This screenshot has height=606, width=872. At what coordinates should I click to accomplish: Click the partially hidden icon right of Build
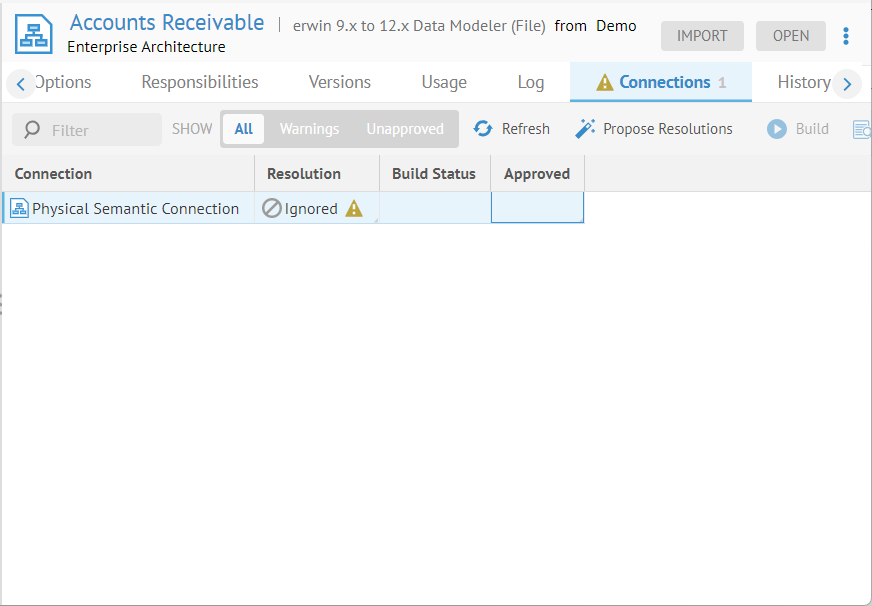click(861, 129)
